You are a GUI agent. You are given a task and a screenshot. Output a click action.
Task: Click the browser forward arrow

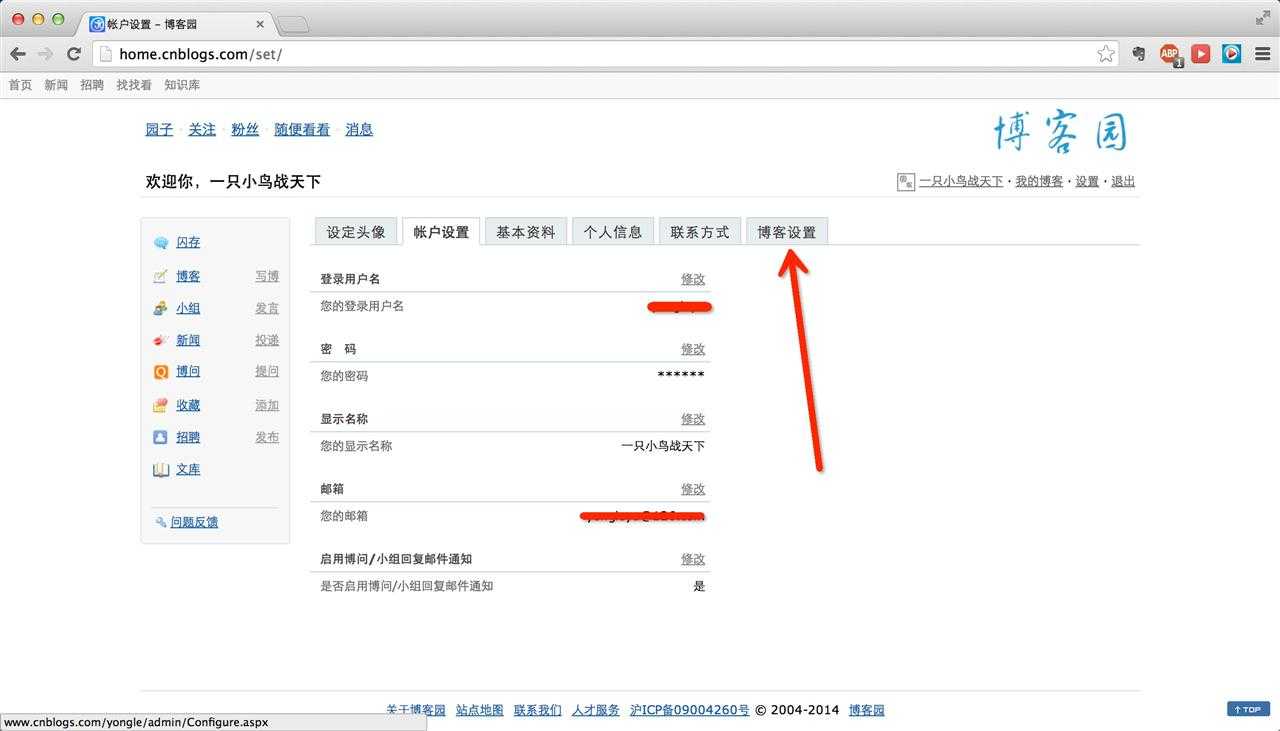tap(45, 54)
